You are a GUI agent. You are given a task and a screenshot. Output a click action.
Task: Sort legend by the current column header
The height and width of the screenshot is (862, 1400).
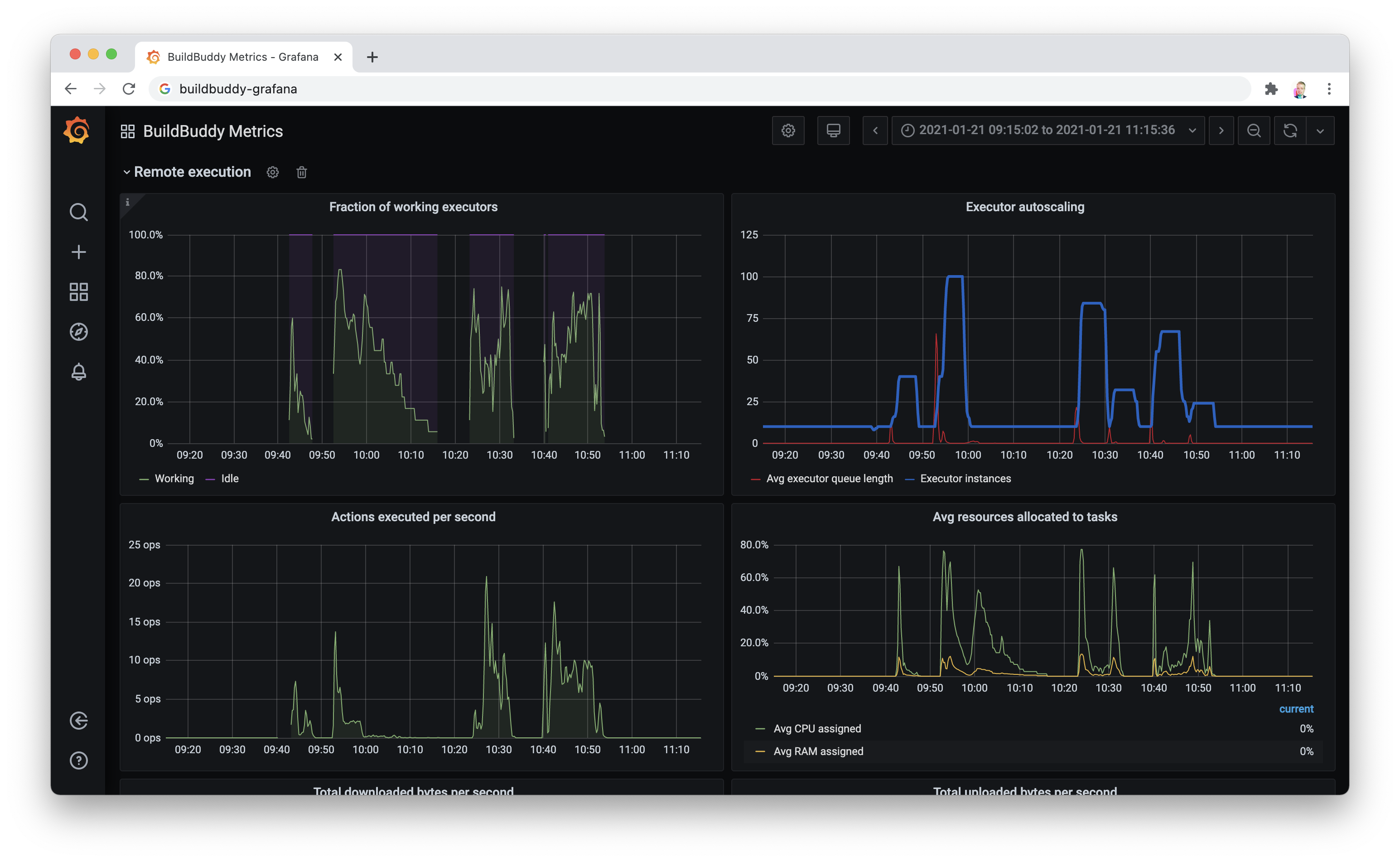[x=1296, y=709]
